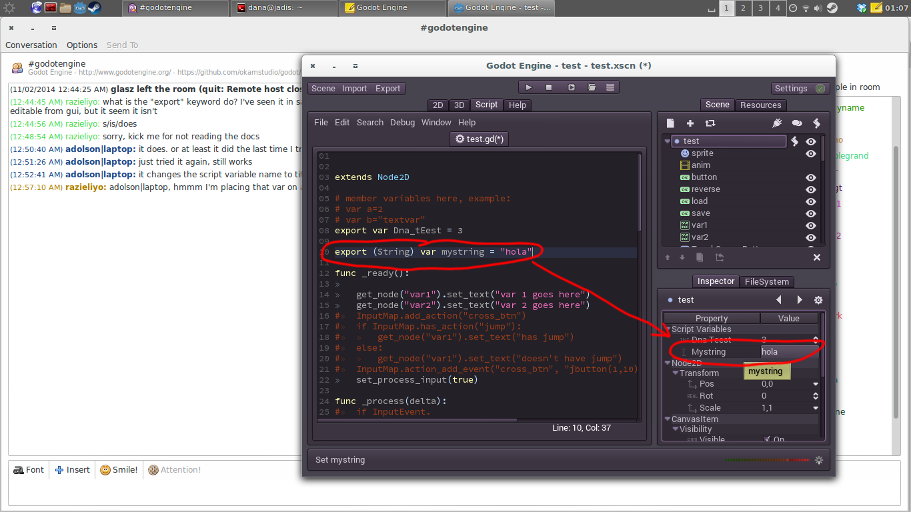Toggle visibility of the var1 node
The width and height of the screenshot is (911, 512).
[x=811, y=225]
